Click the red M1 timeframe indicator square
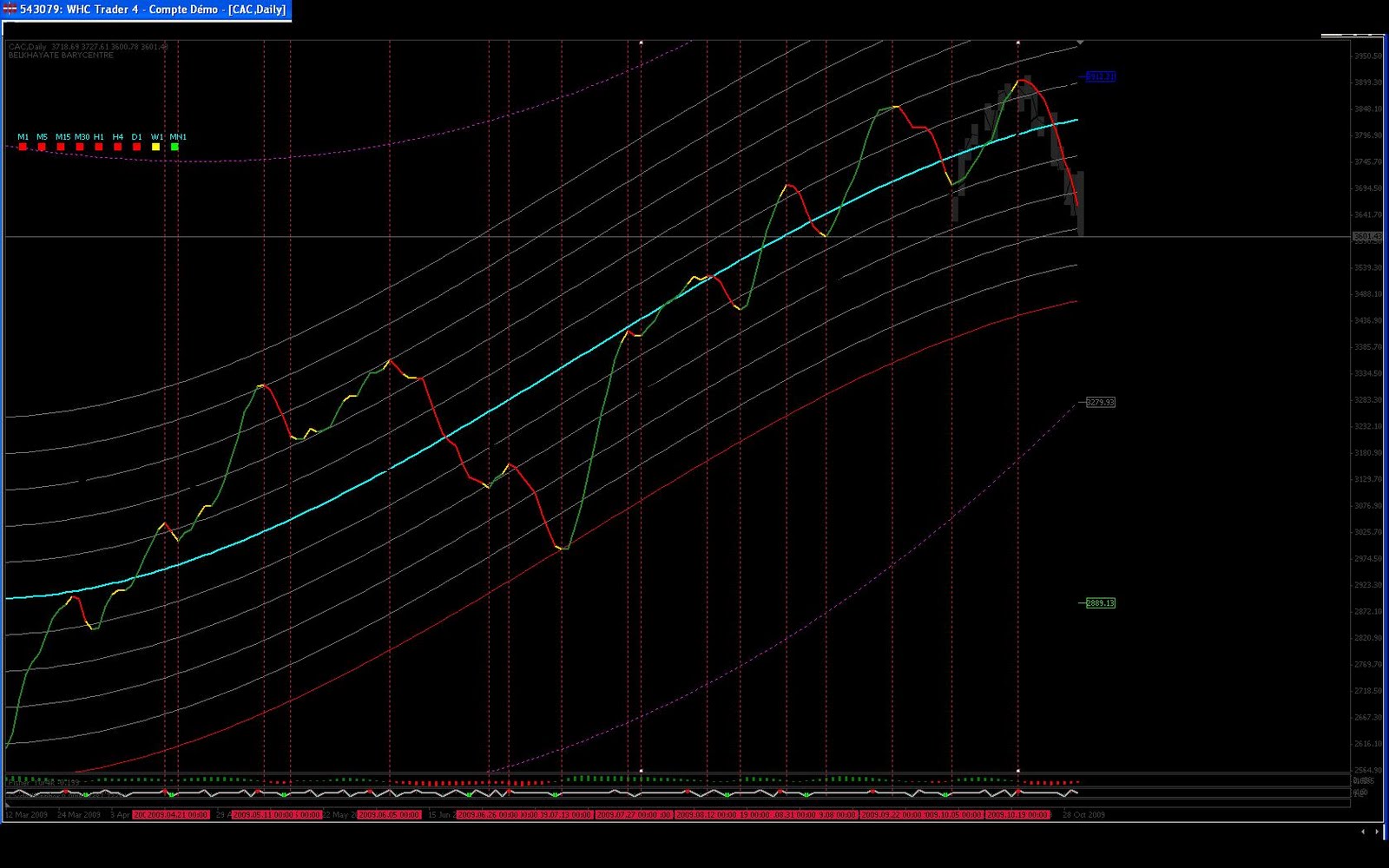 [x=23, y=147]
